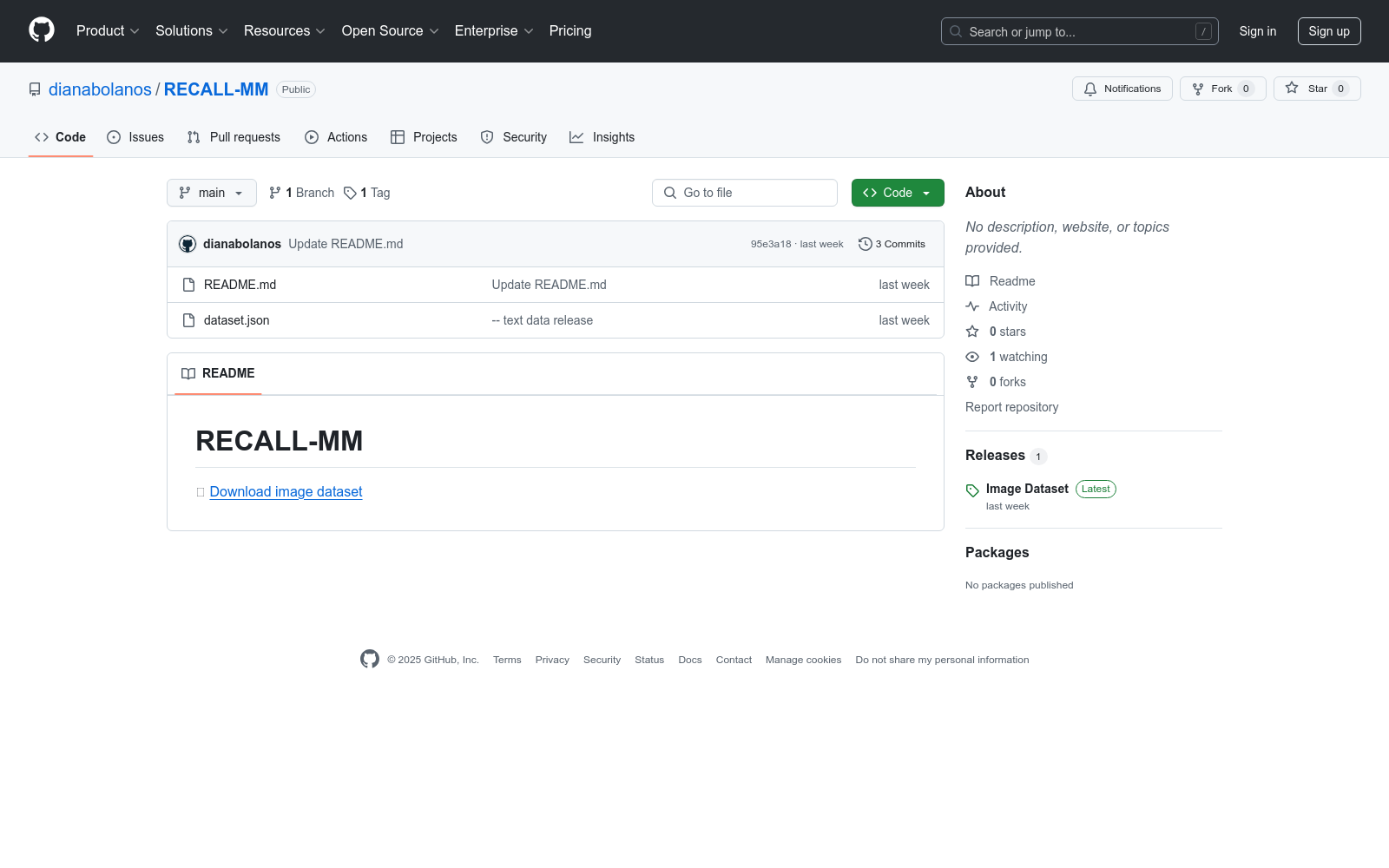Open the Pull requests tab

pyautogui.click(x=234, y=137)
